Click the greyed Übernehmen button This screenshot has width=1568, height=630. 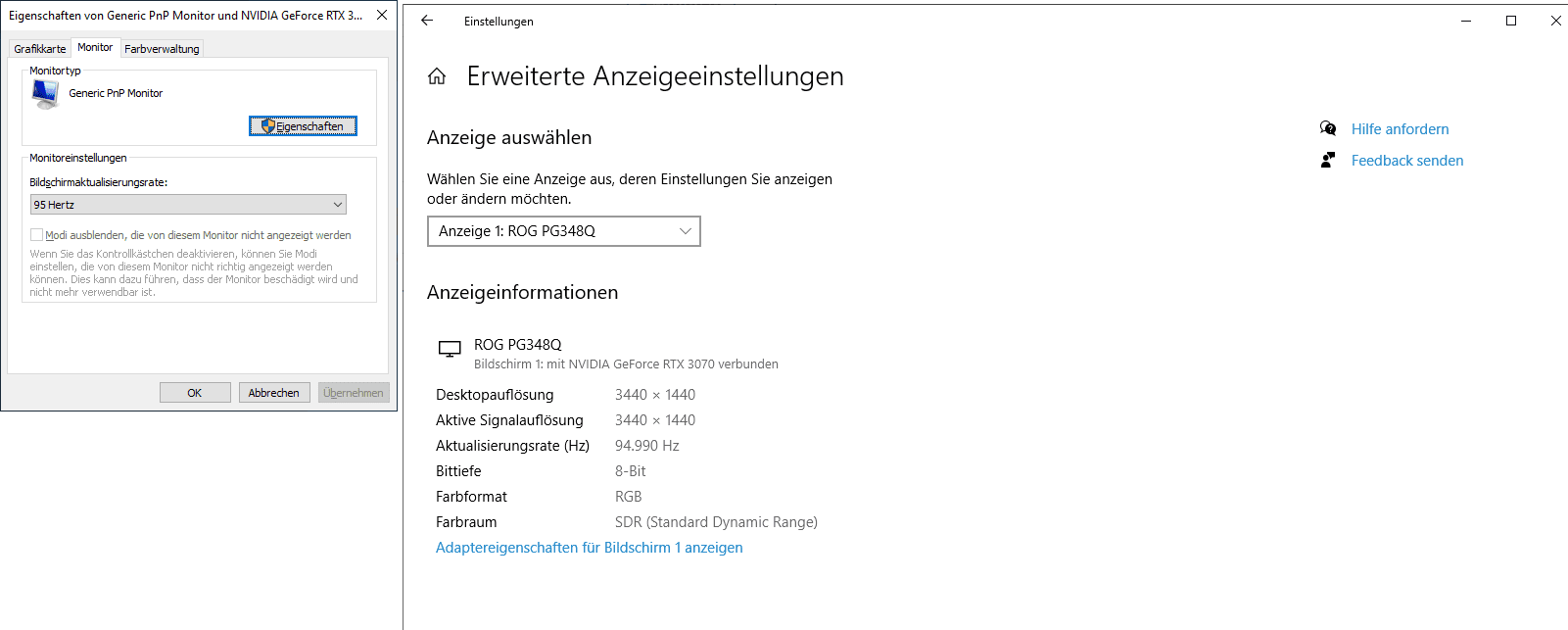354,393
